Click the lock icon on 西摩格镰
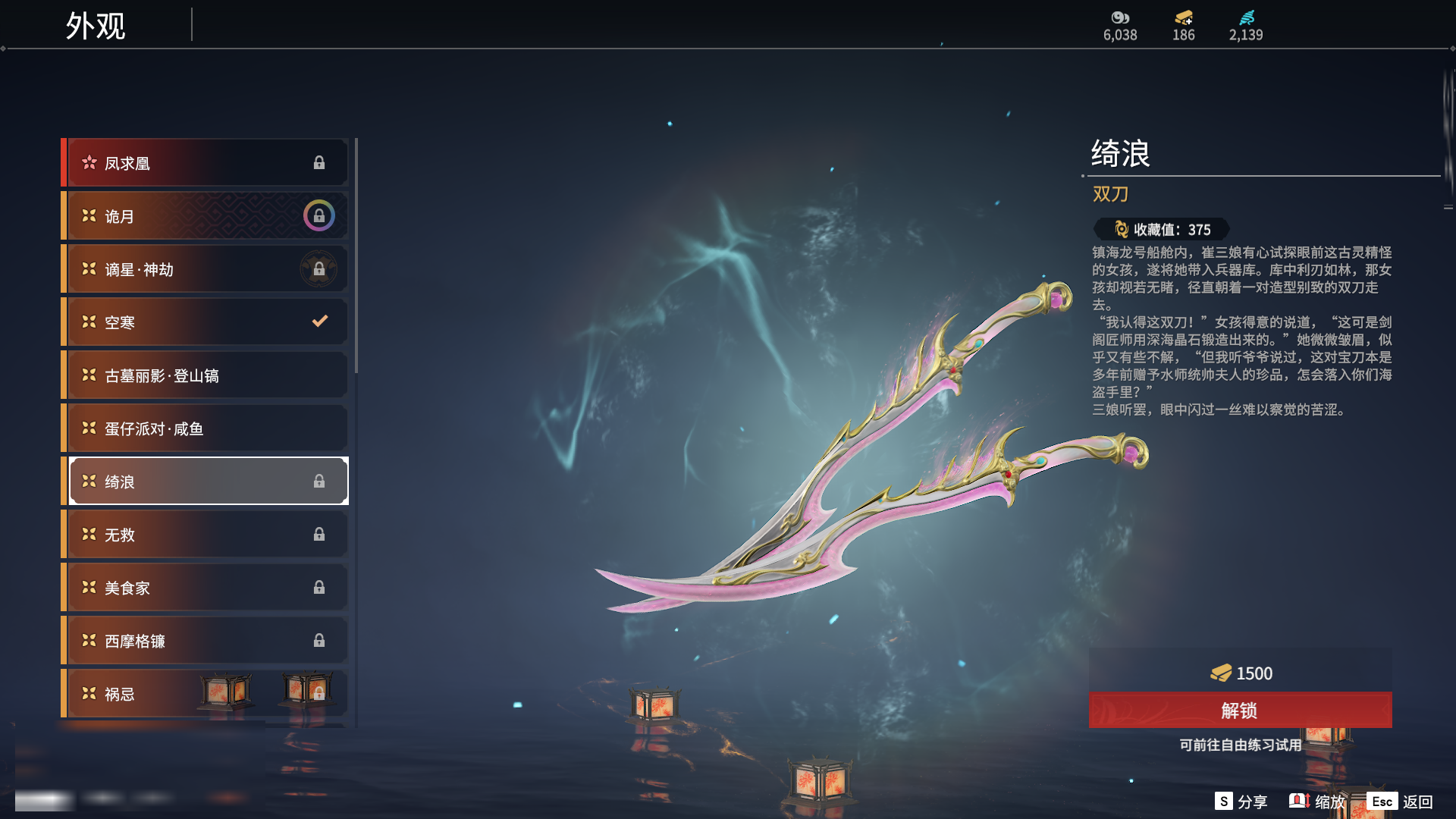Image resolution: width=1456 pixels, height=819 pixels. (x=319, y=641)
